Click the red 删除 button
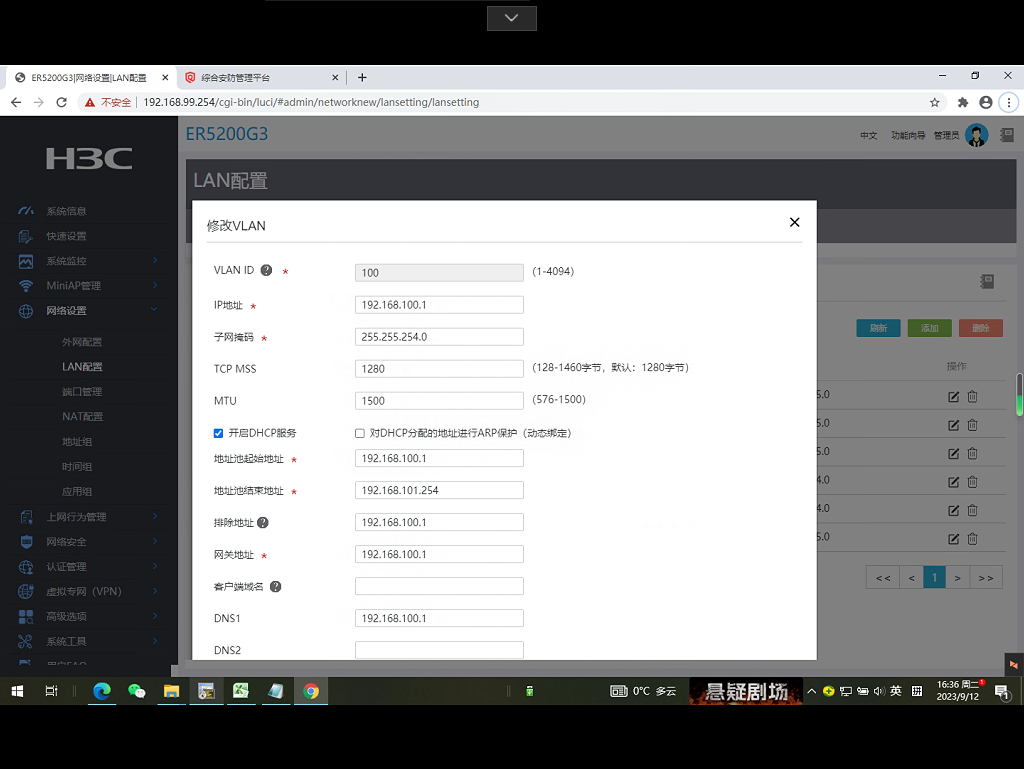 point(980,328)
